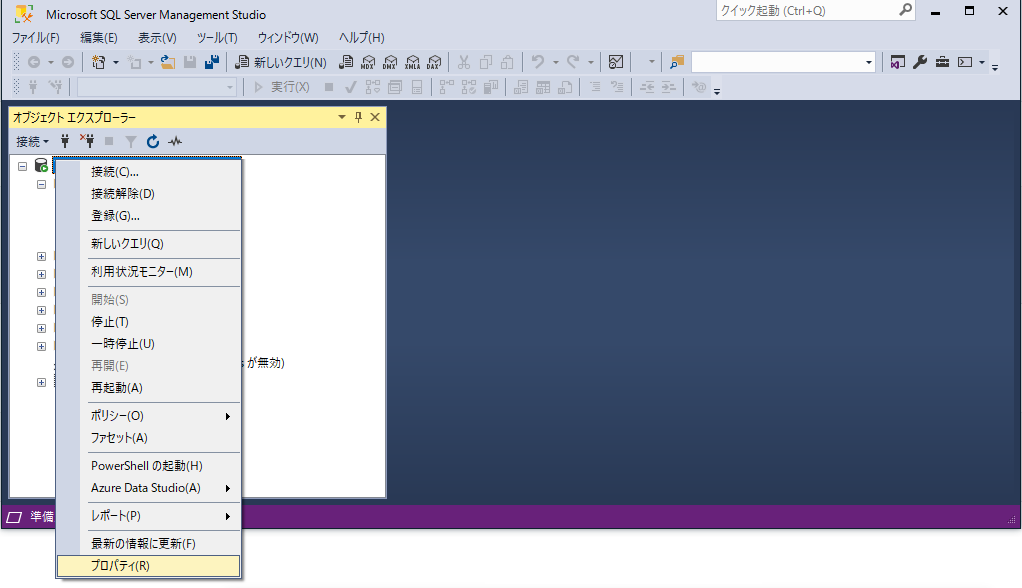Open the New Project icon dropdown arrow
Image resolution: width=1022 pixels, height=588 pixels.
pos(115,63)
